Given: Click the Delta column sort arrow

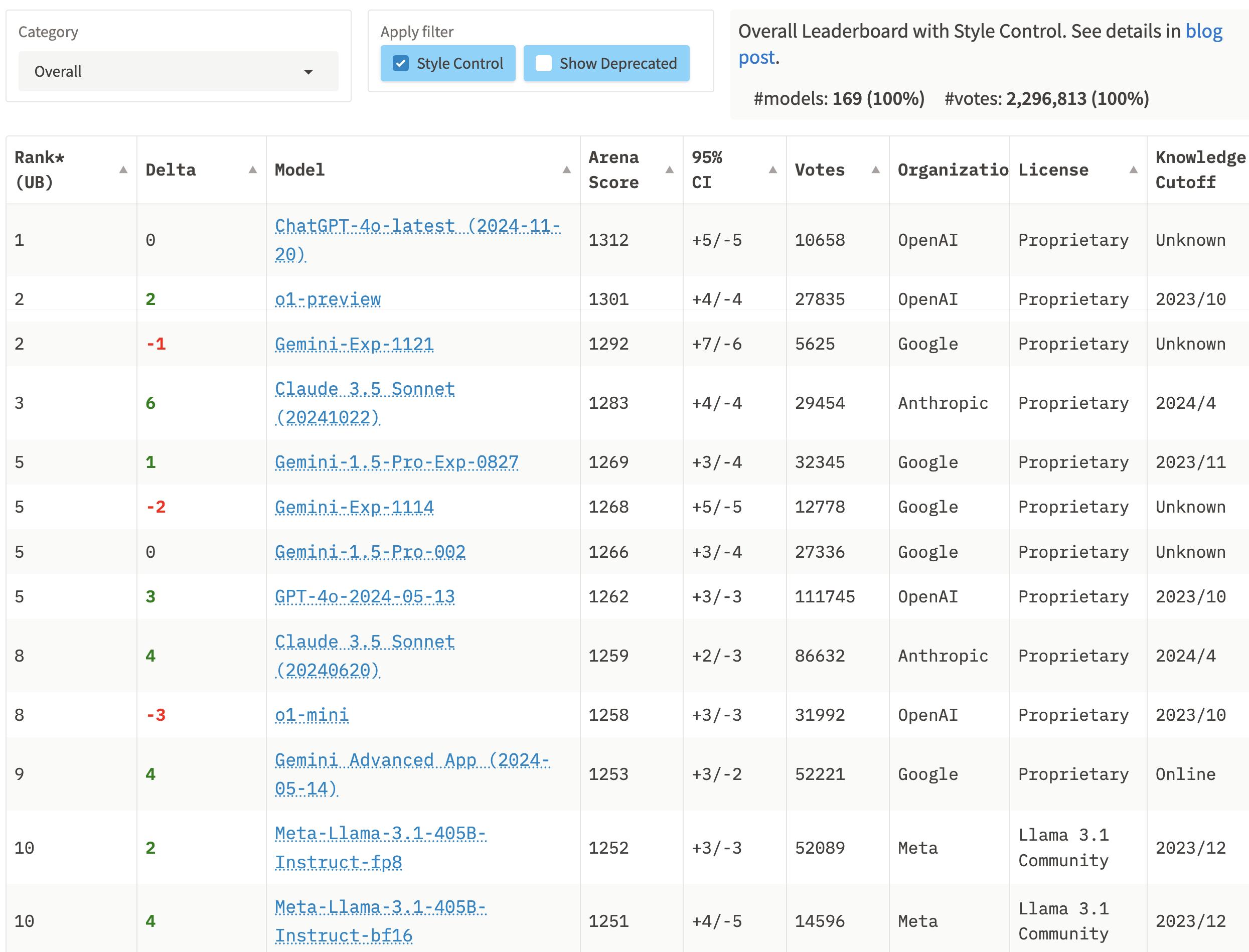Looking at the screenshot, I should (x=253, y=170).
